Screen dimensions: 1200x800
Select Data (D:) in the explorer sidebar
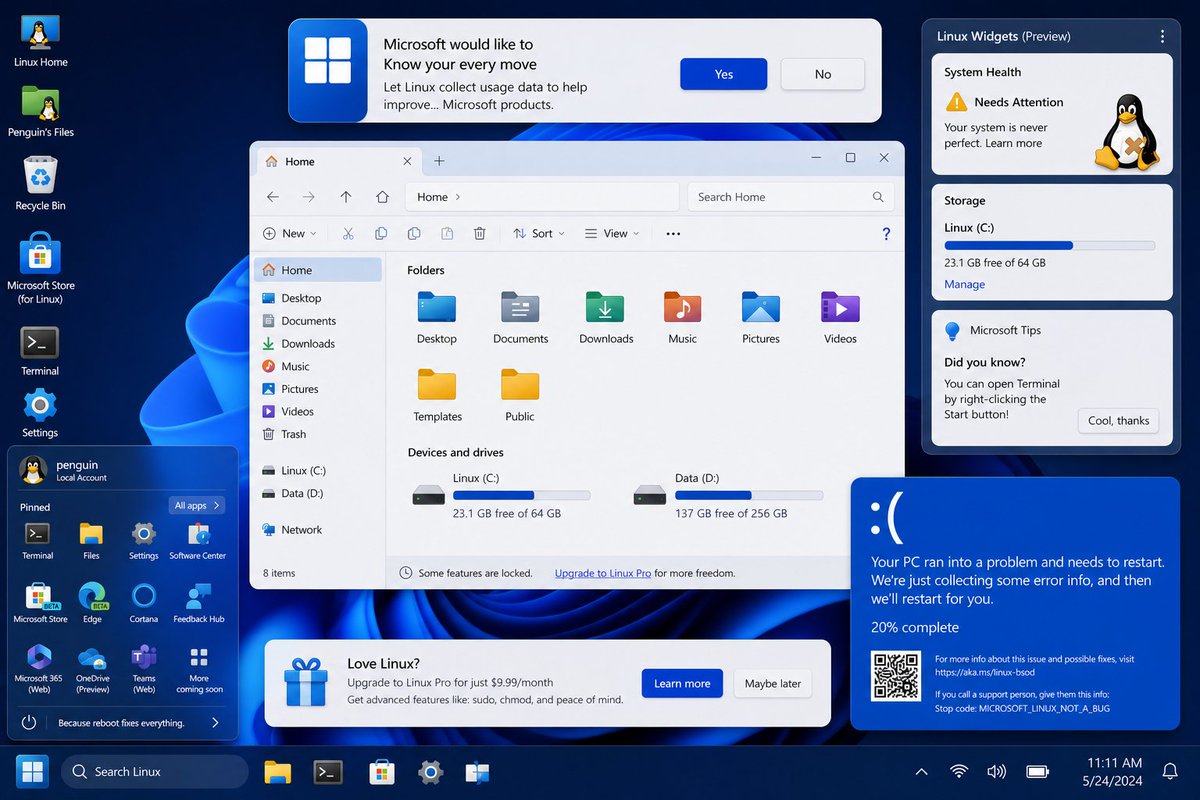292,493
